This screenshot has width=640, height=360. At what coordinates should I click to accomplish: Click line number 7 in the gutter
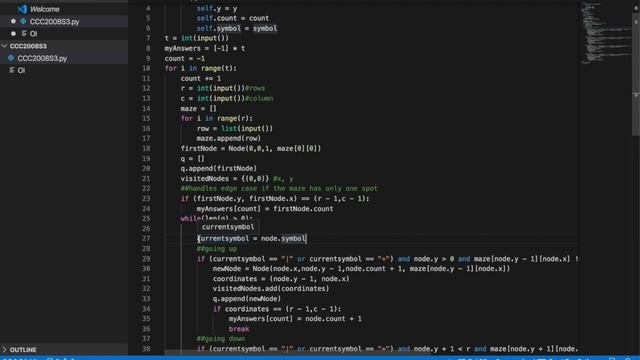(x=148, y=38)
